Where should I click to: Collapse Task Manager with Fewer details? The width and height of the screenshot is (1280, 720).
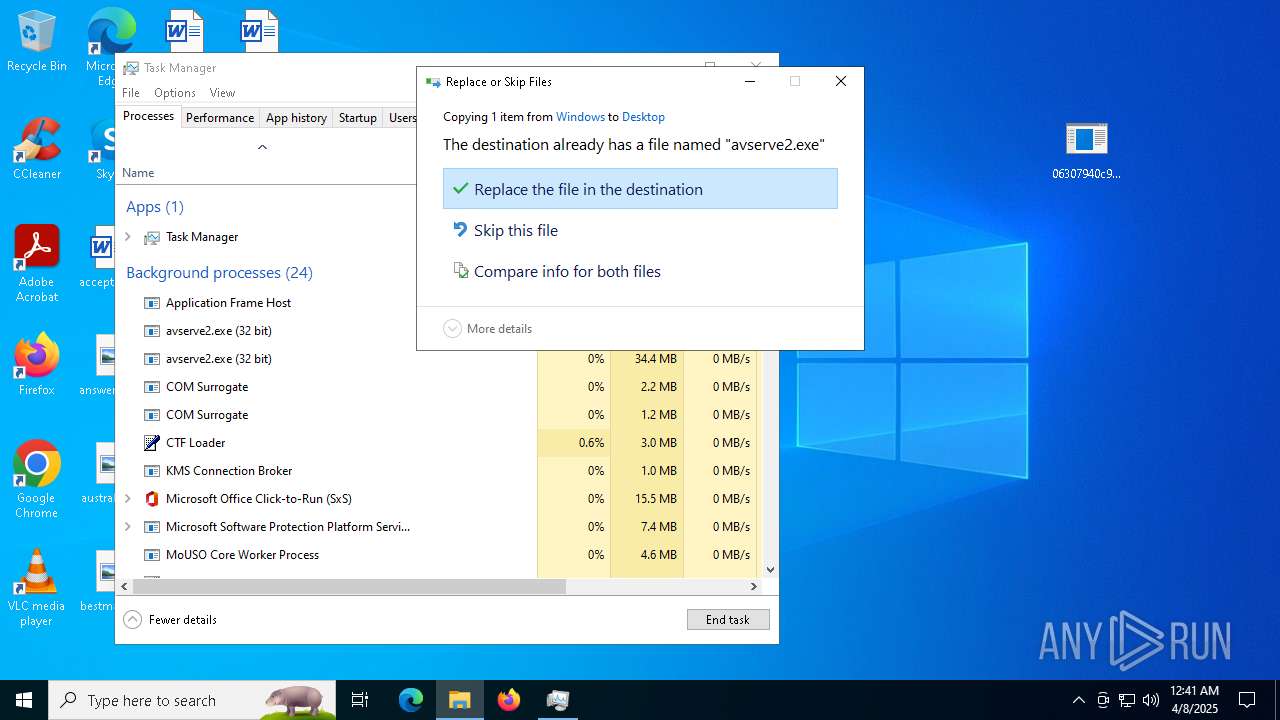click(x=170, y=620)
